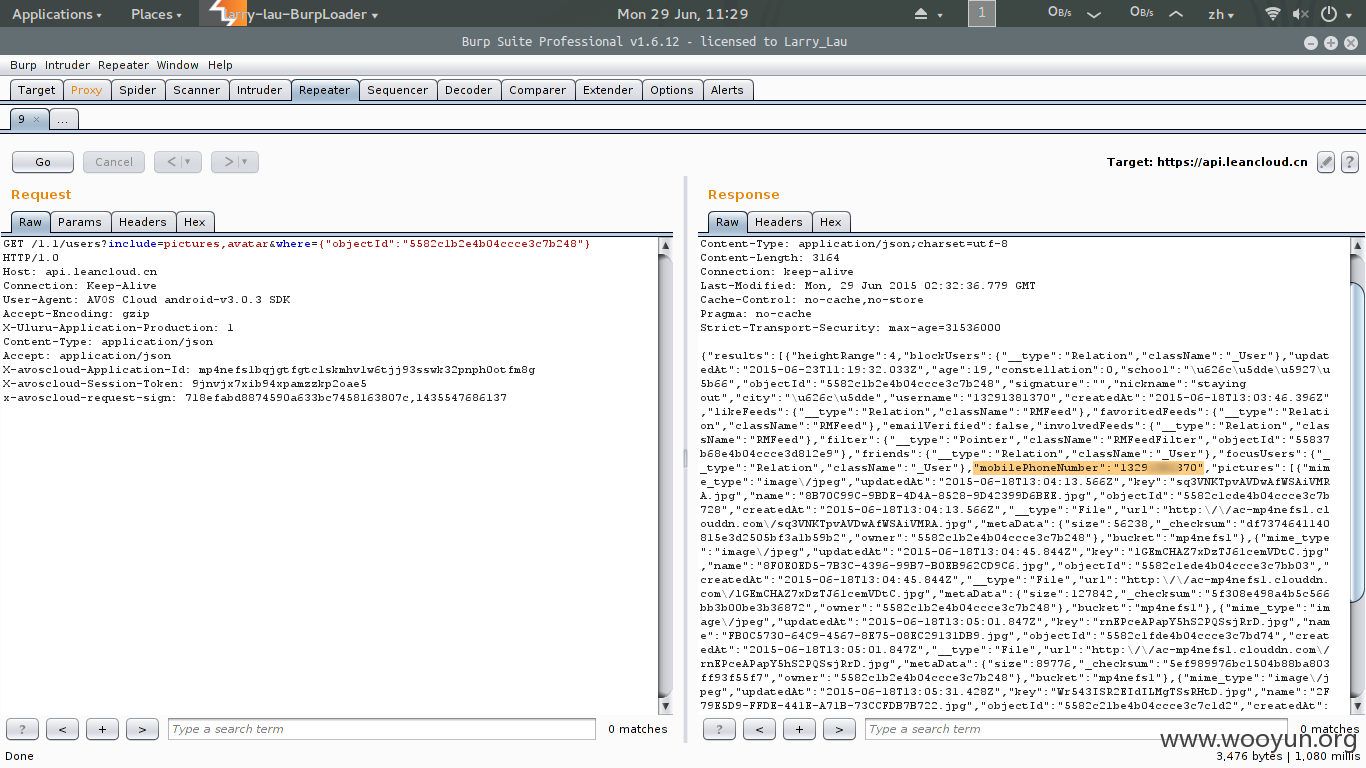The image size is (1366, 768).
Task: Open the Places menu
Action: pyautogui.click(x=156, y=14)
